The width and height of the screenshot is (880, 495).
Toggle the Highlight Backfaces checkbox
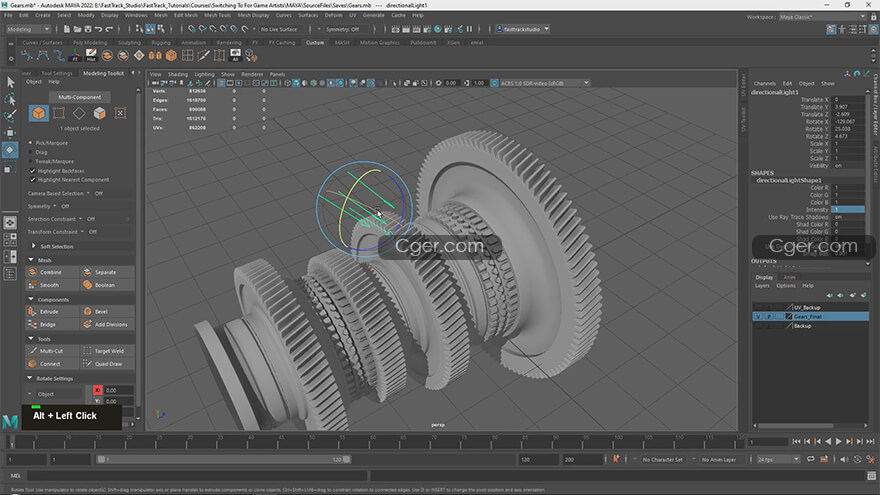(x=33, y=171)
